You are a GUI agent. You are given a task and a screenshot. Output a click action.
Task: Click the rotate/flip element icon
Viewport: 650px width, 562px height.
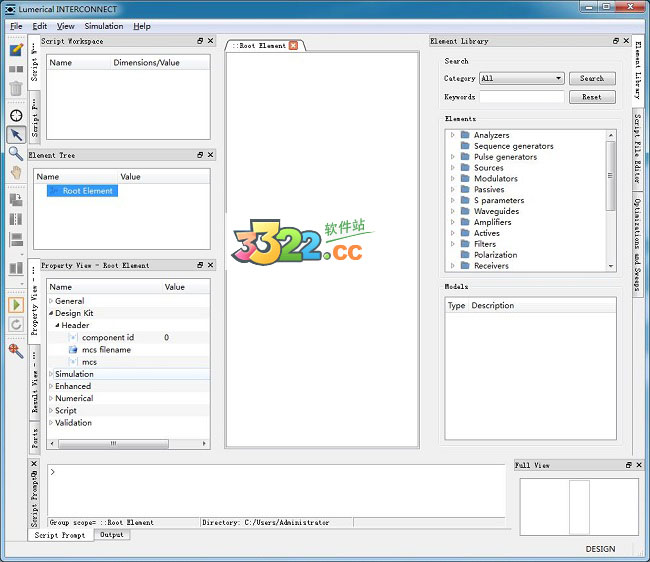(16, 200)
